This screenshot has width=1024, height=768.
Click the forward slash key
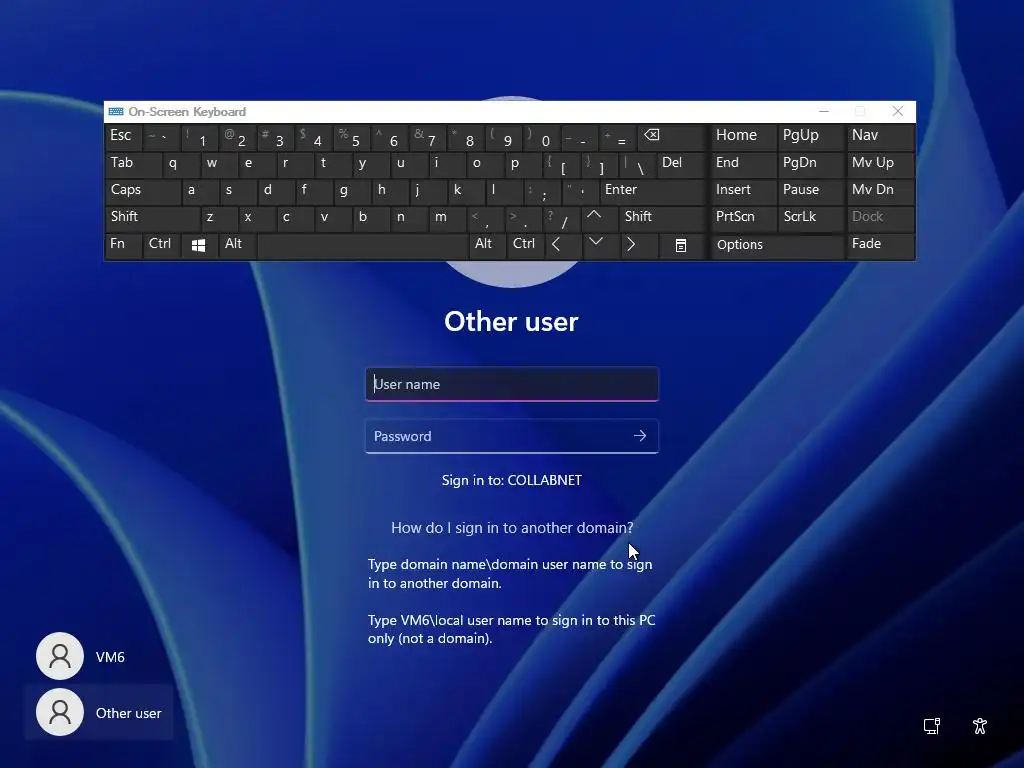562,217
